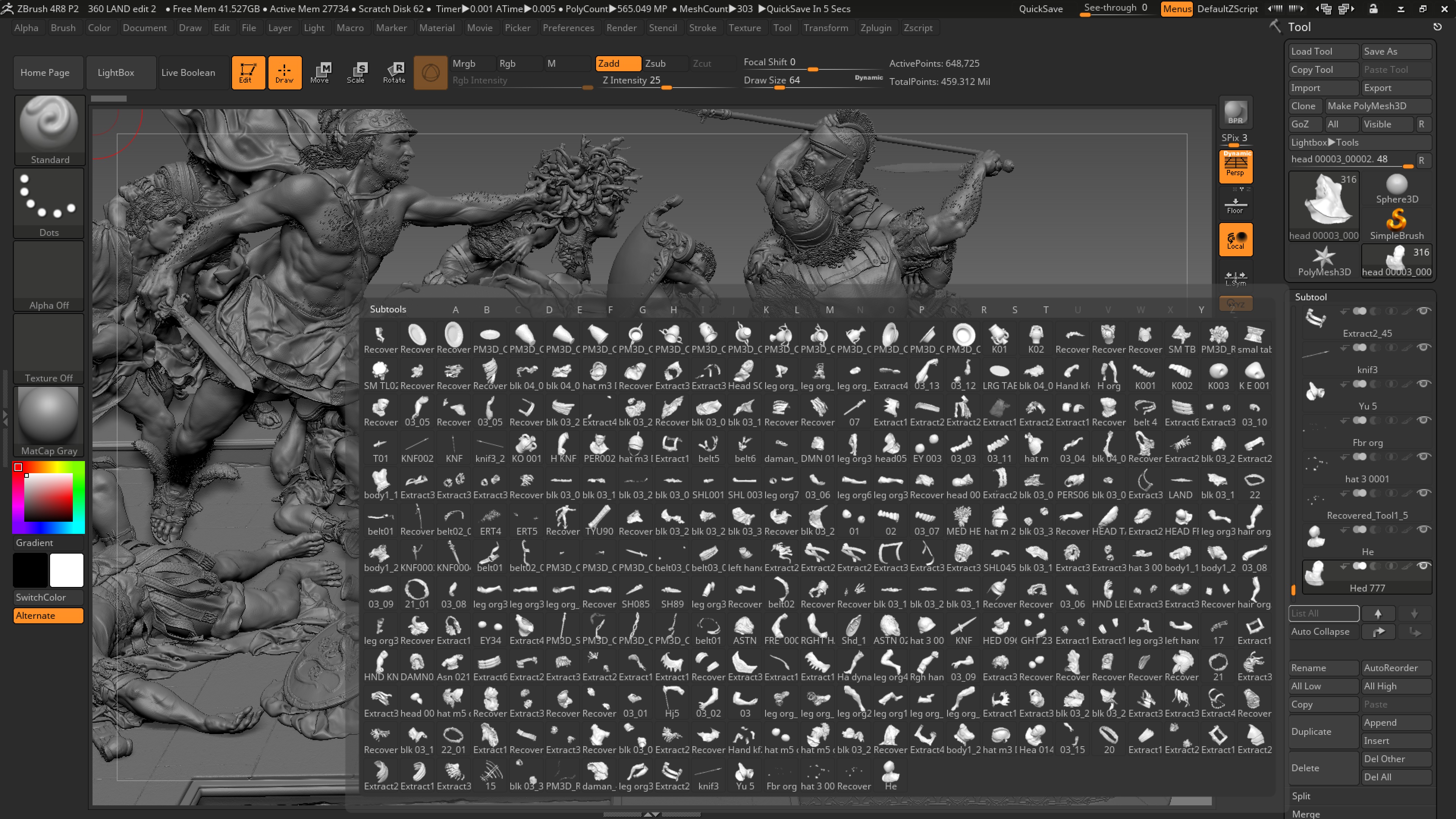Click the QuickSave button
The image size is (1456, 819).
pyautogui.click(x=1040, y=8)
